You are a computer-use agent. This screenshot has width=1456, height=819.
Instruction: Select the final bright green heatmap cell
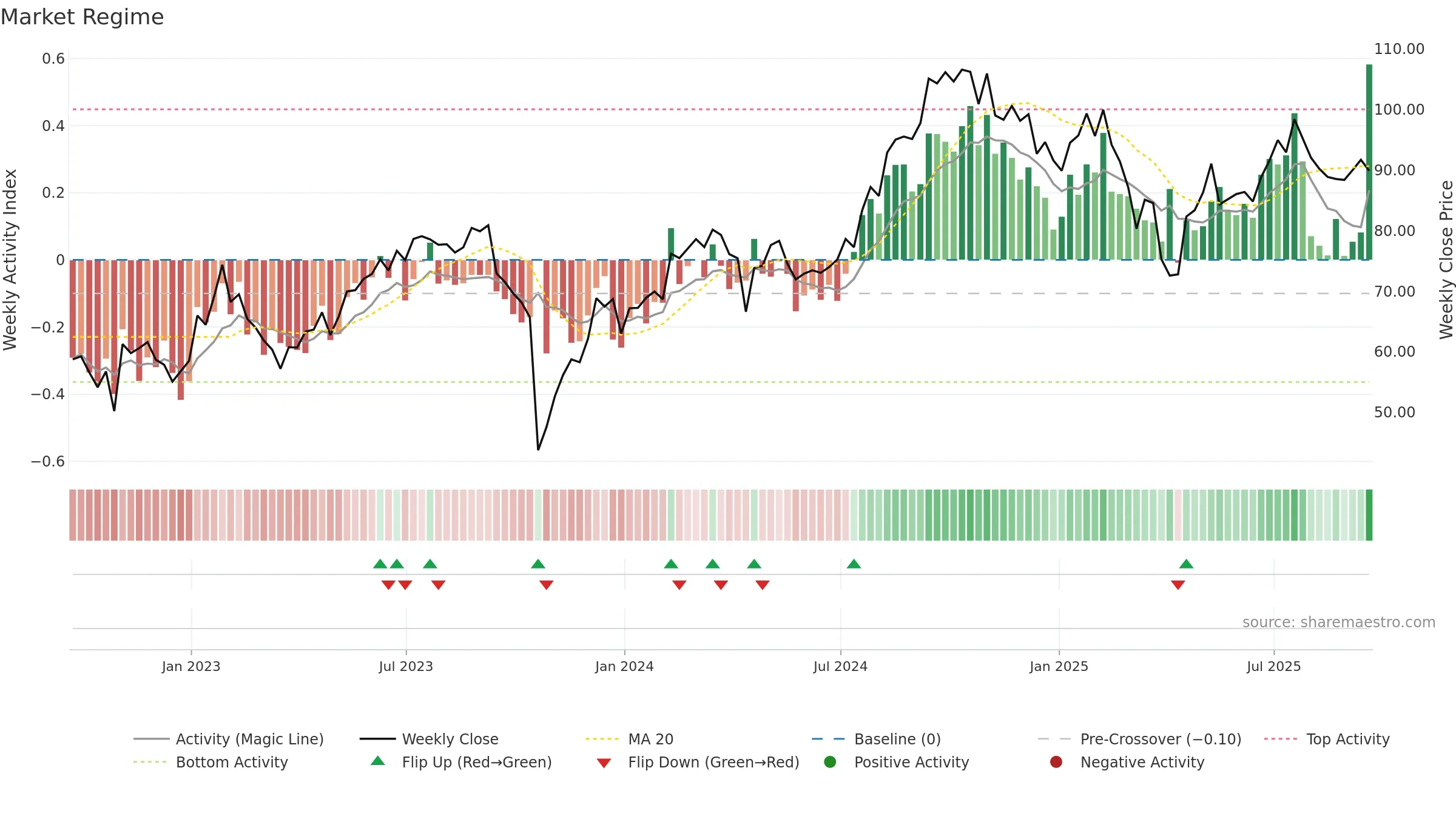1369,515
